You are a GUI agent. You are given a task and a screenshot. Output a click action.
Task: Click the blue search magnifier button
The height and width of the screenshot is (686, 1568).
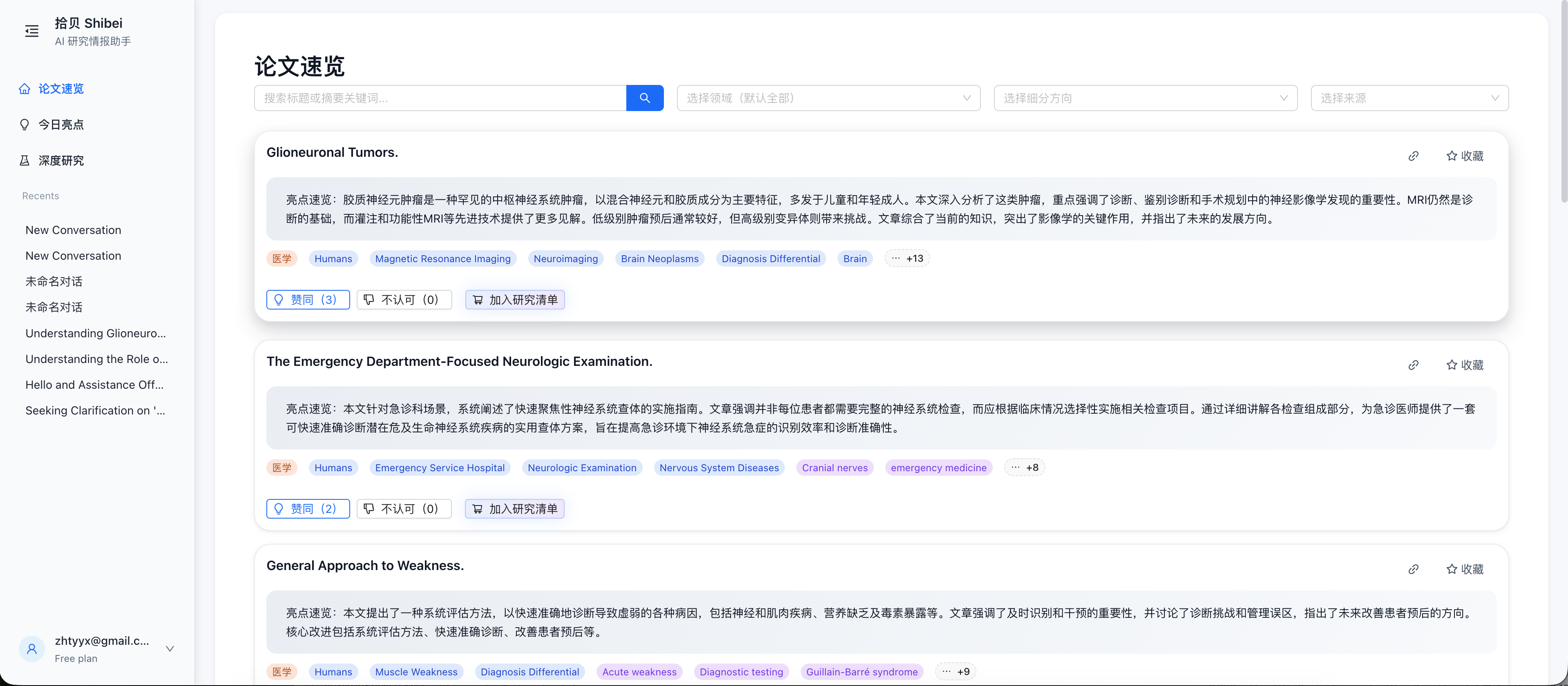click(x=645, y=98)
